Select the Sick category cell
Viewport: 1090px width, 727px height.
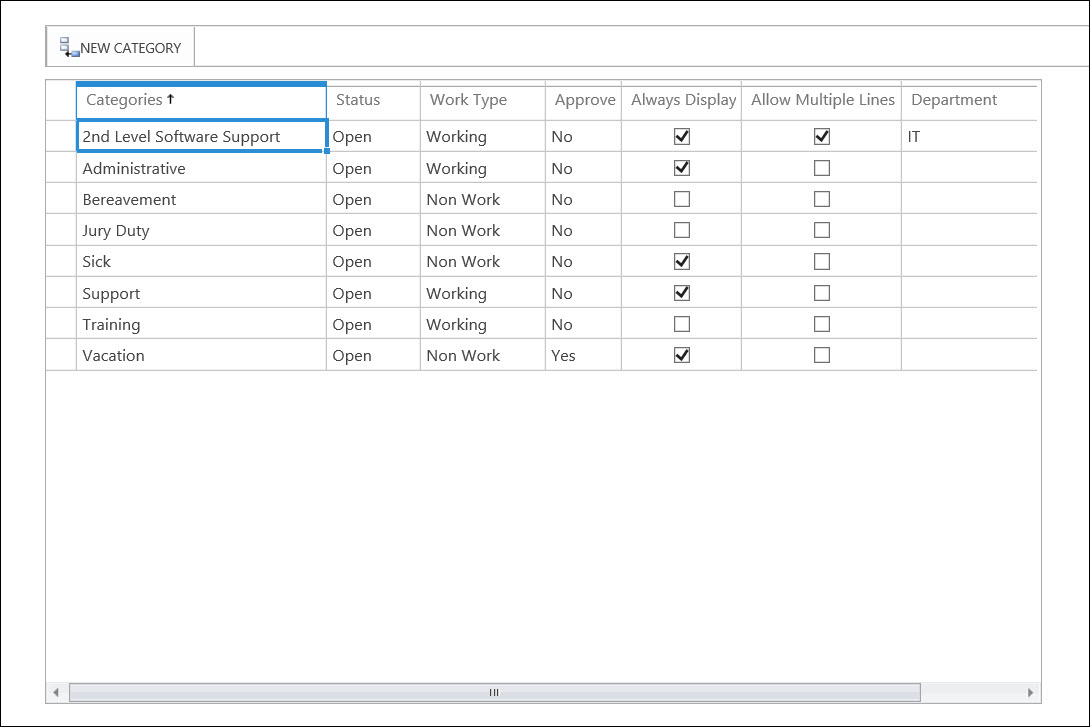[201, 261]
